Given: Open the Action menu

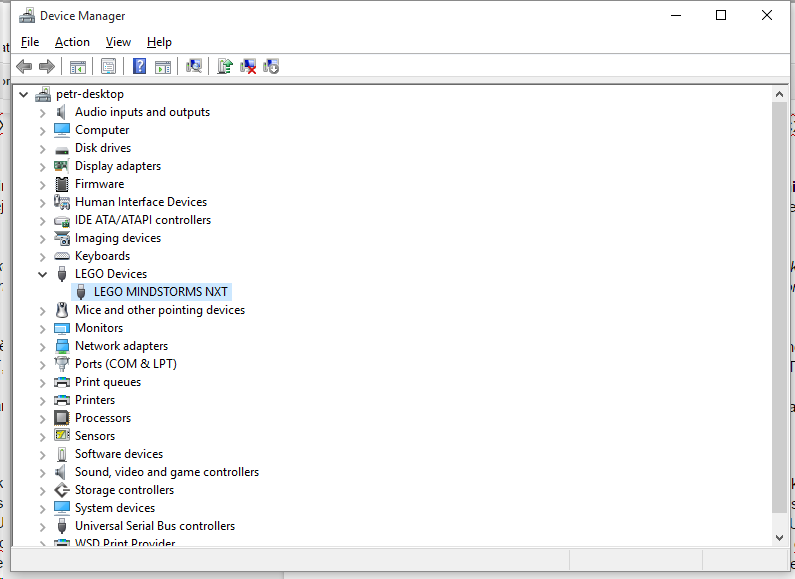Looking at the screenshot, I should click(72, 42).
